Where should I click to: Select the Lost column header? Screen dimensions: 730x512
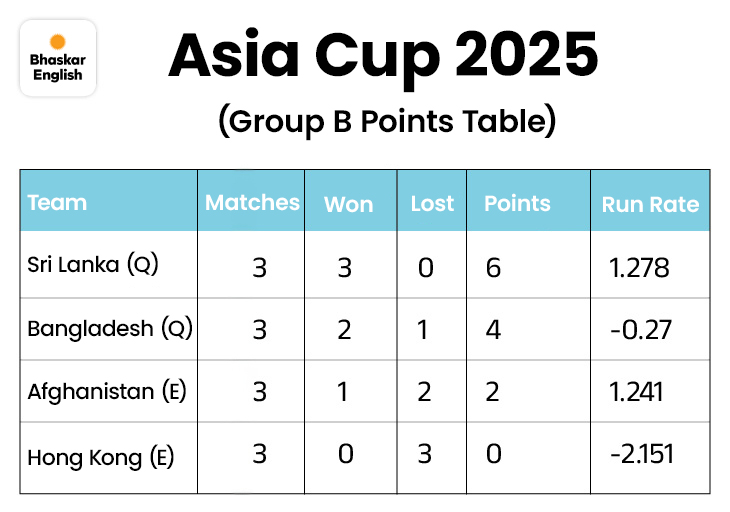432,204
